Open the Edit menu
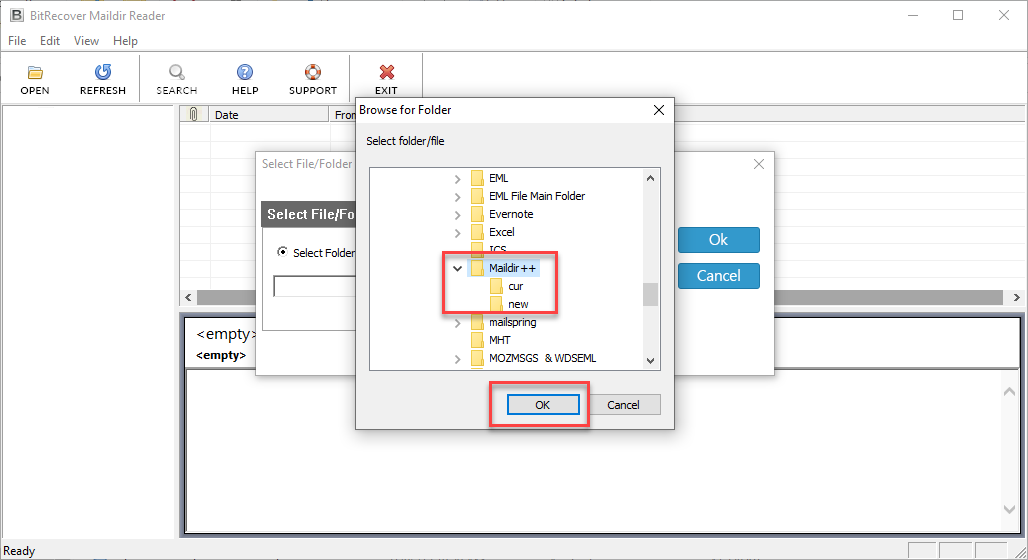1028x560 pixels. click(x=50, y=41)
